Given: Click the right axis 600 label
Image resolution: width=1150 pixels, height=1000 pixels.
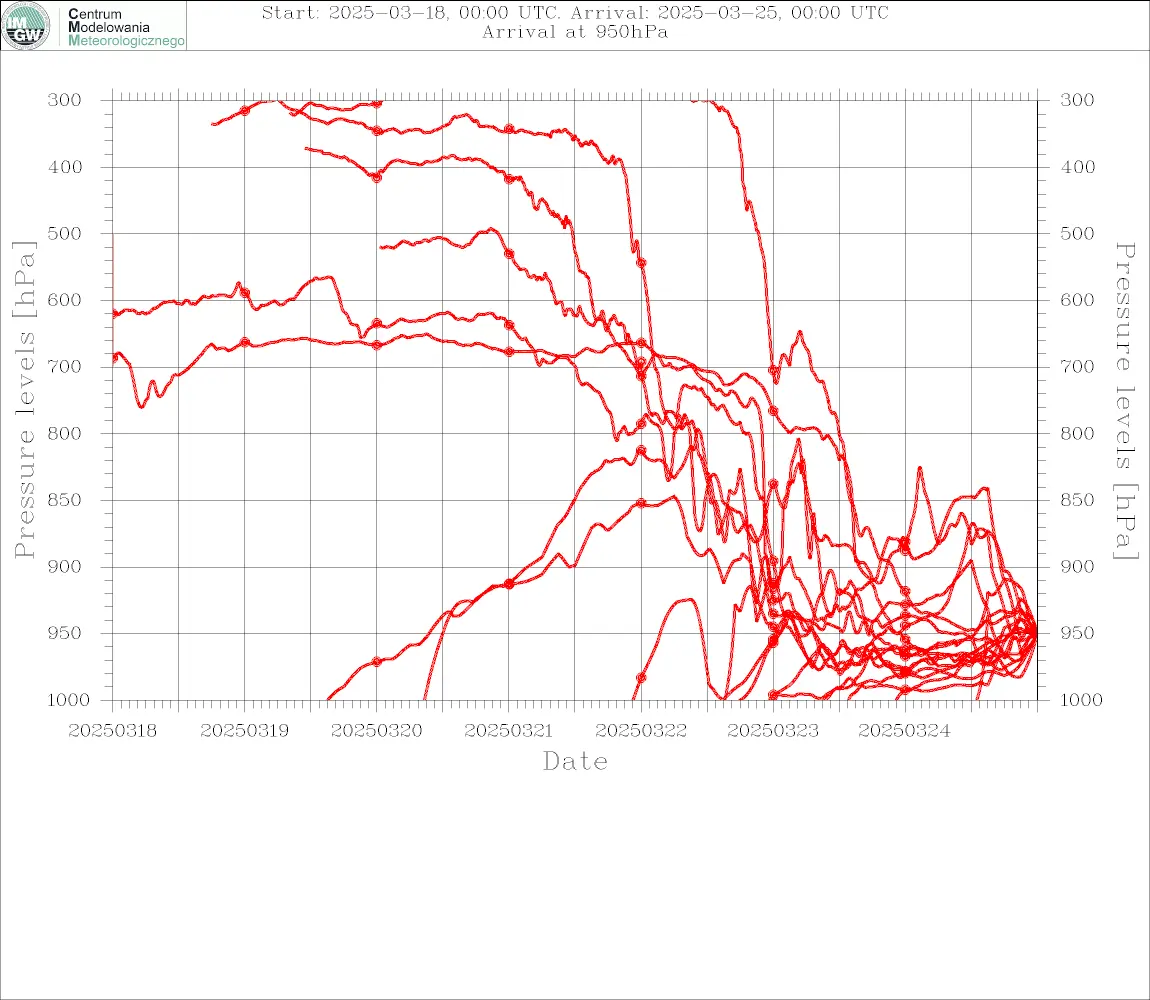Looking at the screenshot, I should [1077, 300].
